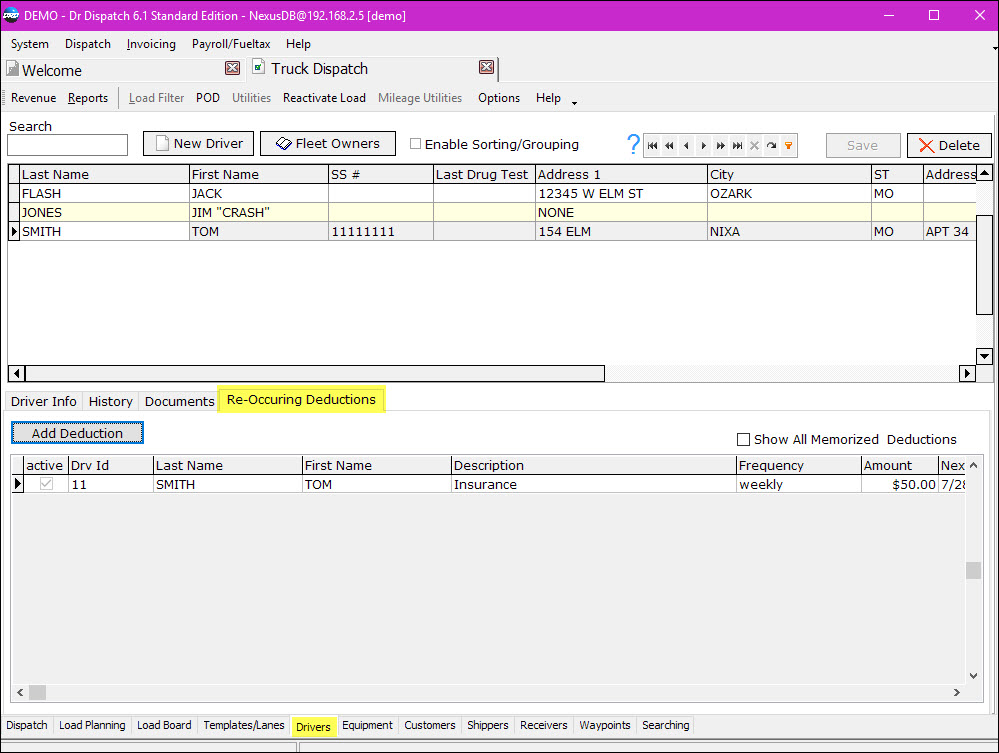This screenshot has width=999, height=753.
Task: Switch to the Driver Info tab
Action: pos(43,401)
